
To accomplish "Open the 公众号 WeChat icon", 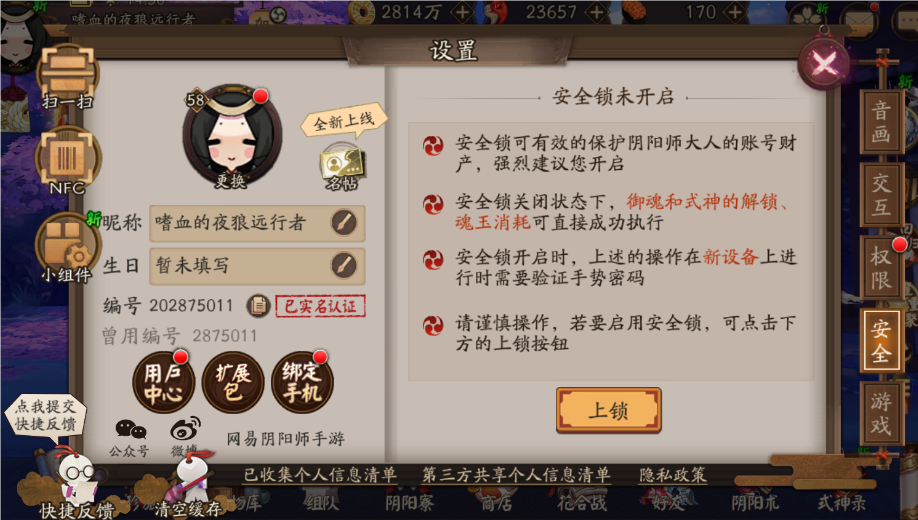I will (130, 438).
